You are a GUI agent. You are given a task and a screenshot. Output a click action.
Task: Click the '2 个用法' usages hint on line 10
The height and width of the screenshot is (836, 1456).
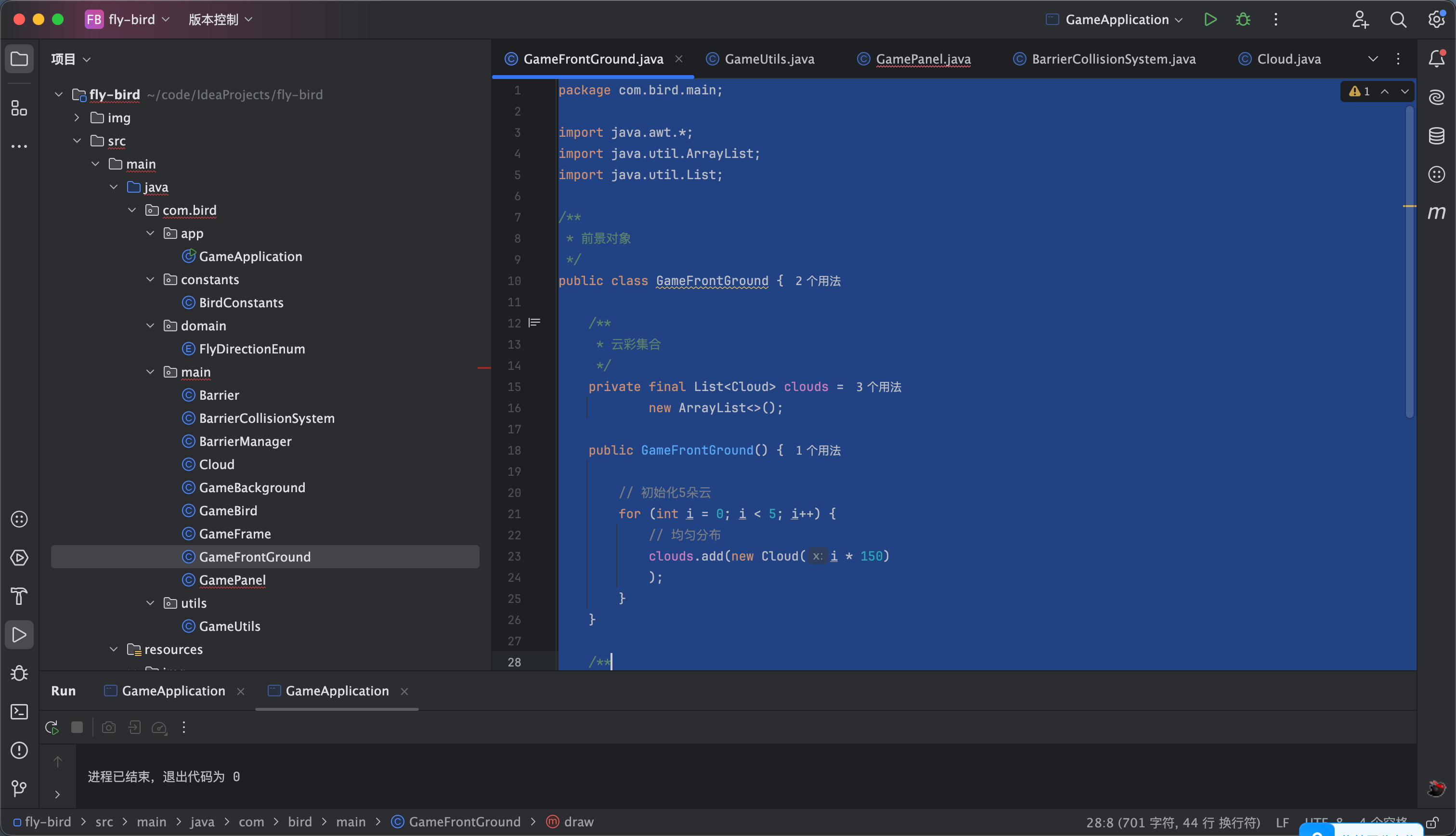click(818, 281)
